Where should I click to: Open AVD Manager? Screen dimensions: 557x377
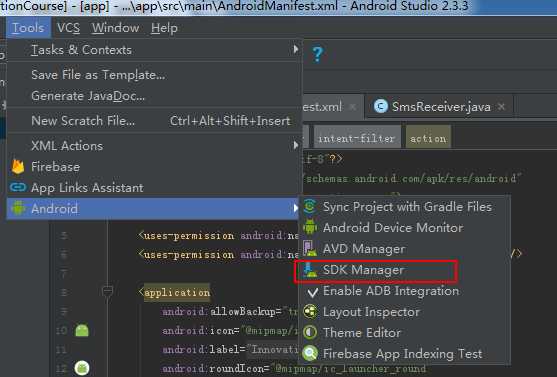[x=405, y=249]
